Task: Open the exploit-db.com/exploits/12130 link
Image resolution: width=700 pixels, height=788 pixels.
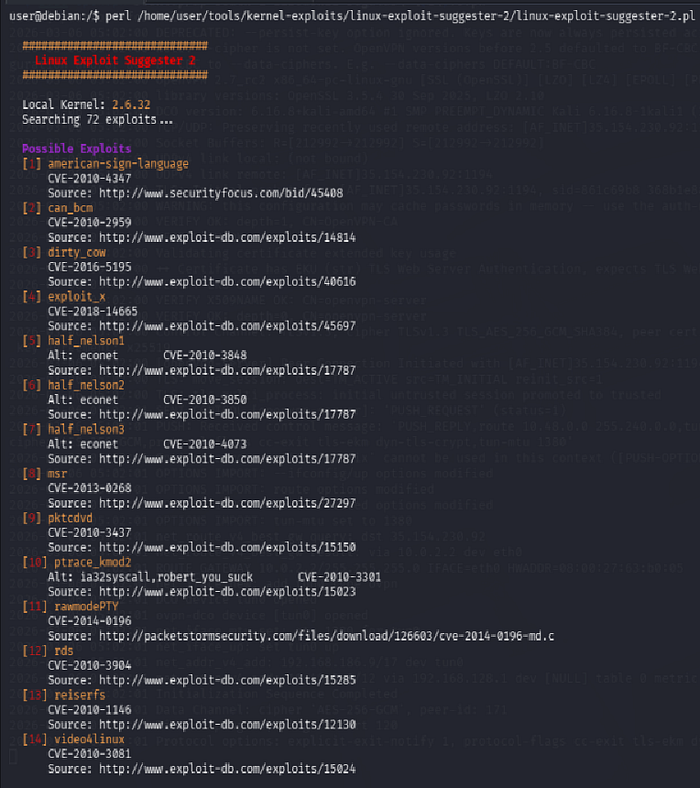Action: [227, 724]
